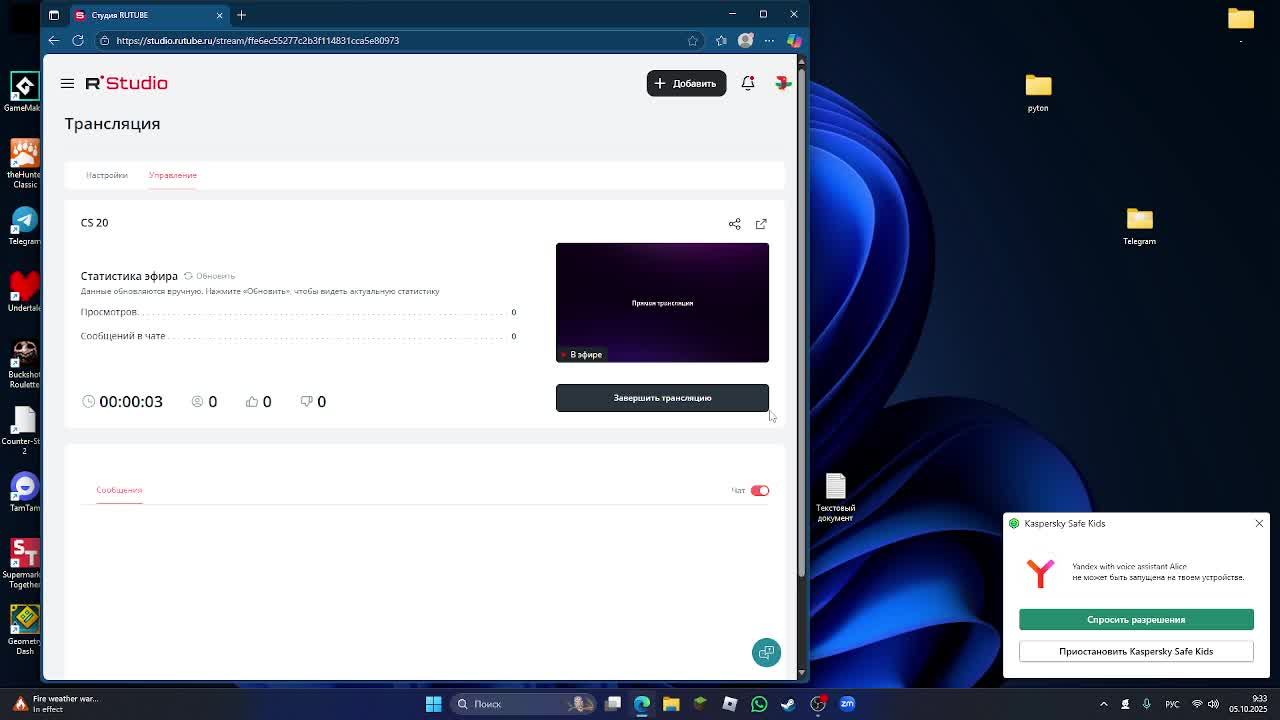
Task: Open the pyton desktop folder
Action: [x=1038, y=93]
